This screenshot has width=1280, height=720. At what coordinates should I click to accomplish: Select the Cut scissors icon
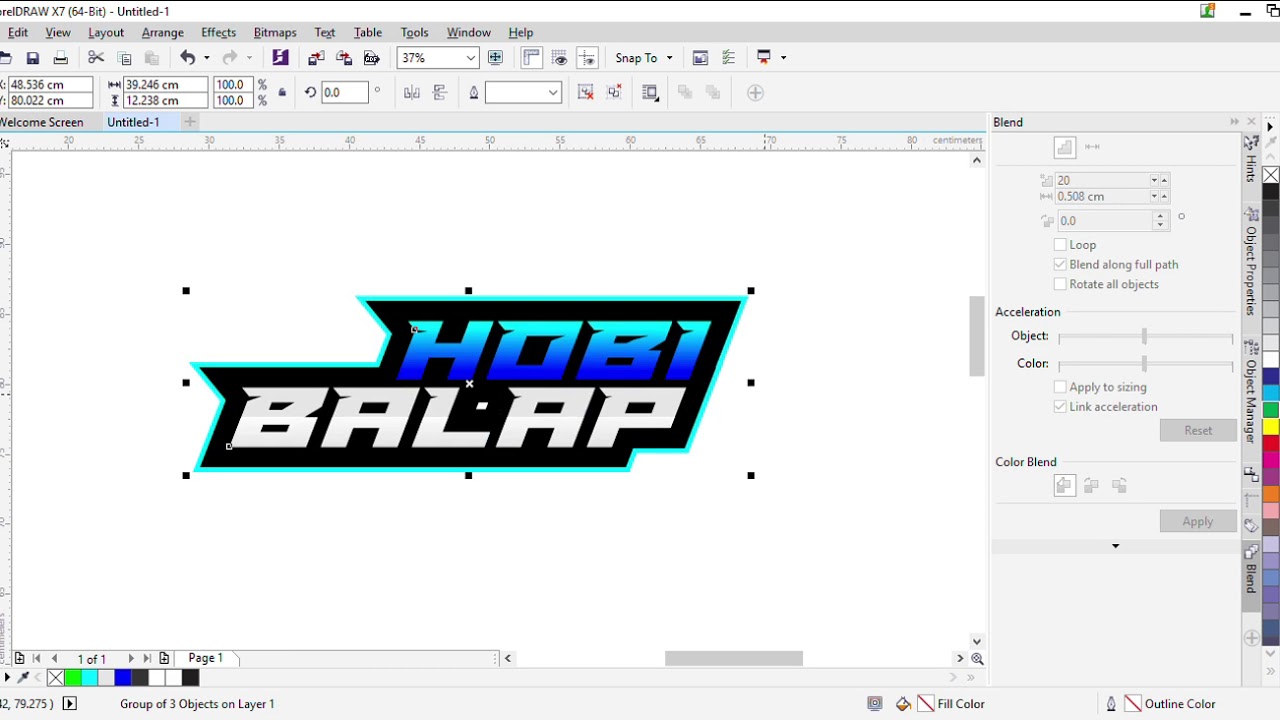[96, 58]
